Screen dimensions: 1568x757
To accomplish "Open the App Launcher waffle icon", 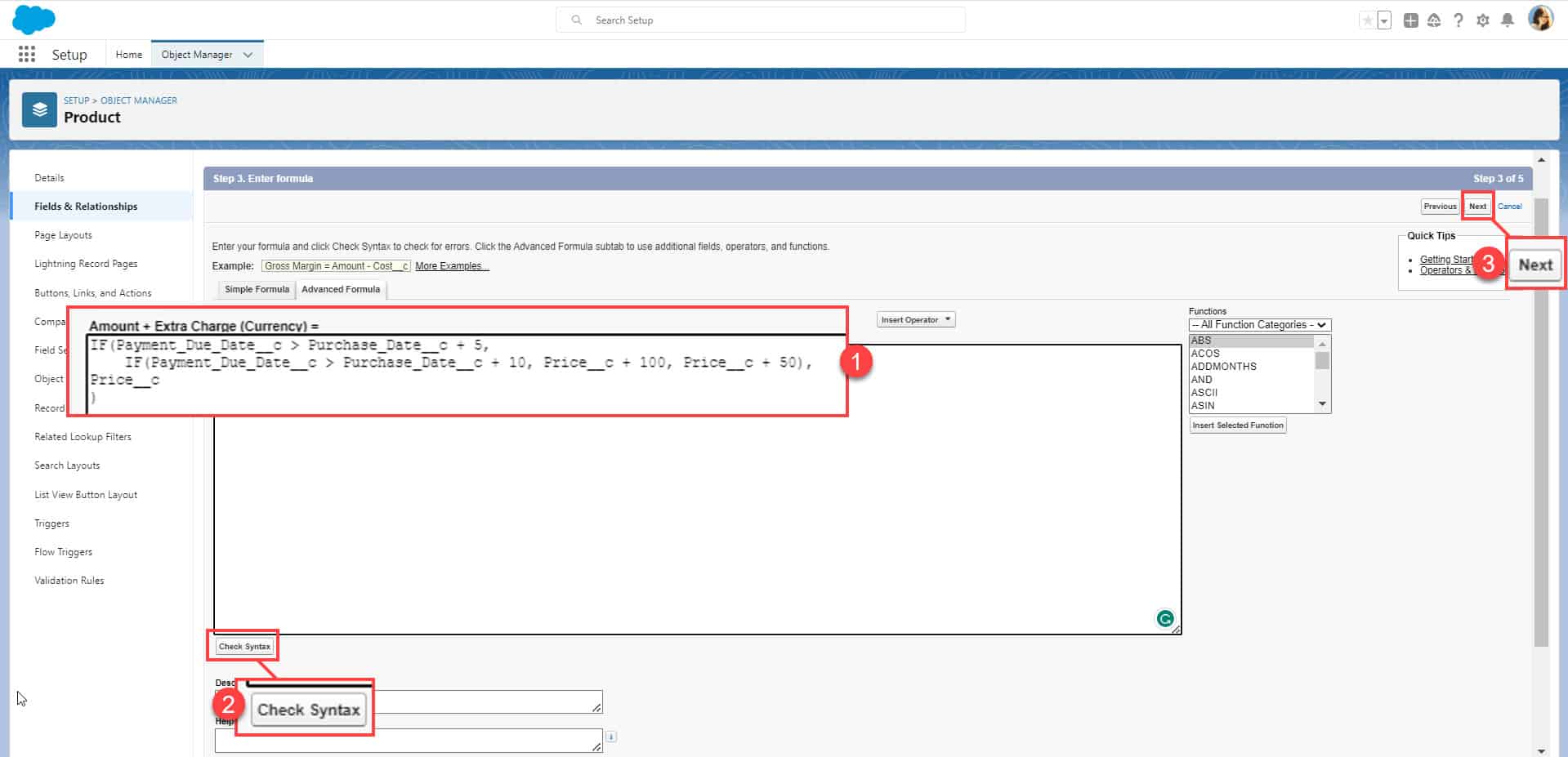I will [x=25, y=54].
